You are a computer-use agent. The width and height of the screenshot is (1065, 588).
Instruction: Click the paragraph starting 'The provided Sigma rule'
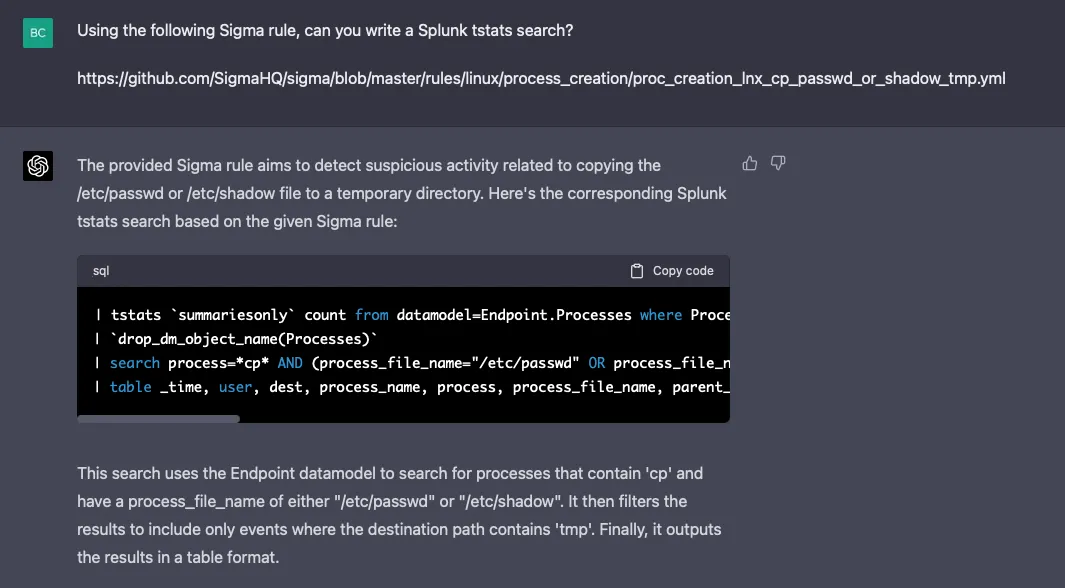(x=401, y=194)
